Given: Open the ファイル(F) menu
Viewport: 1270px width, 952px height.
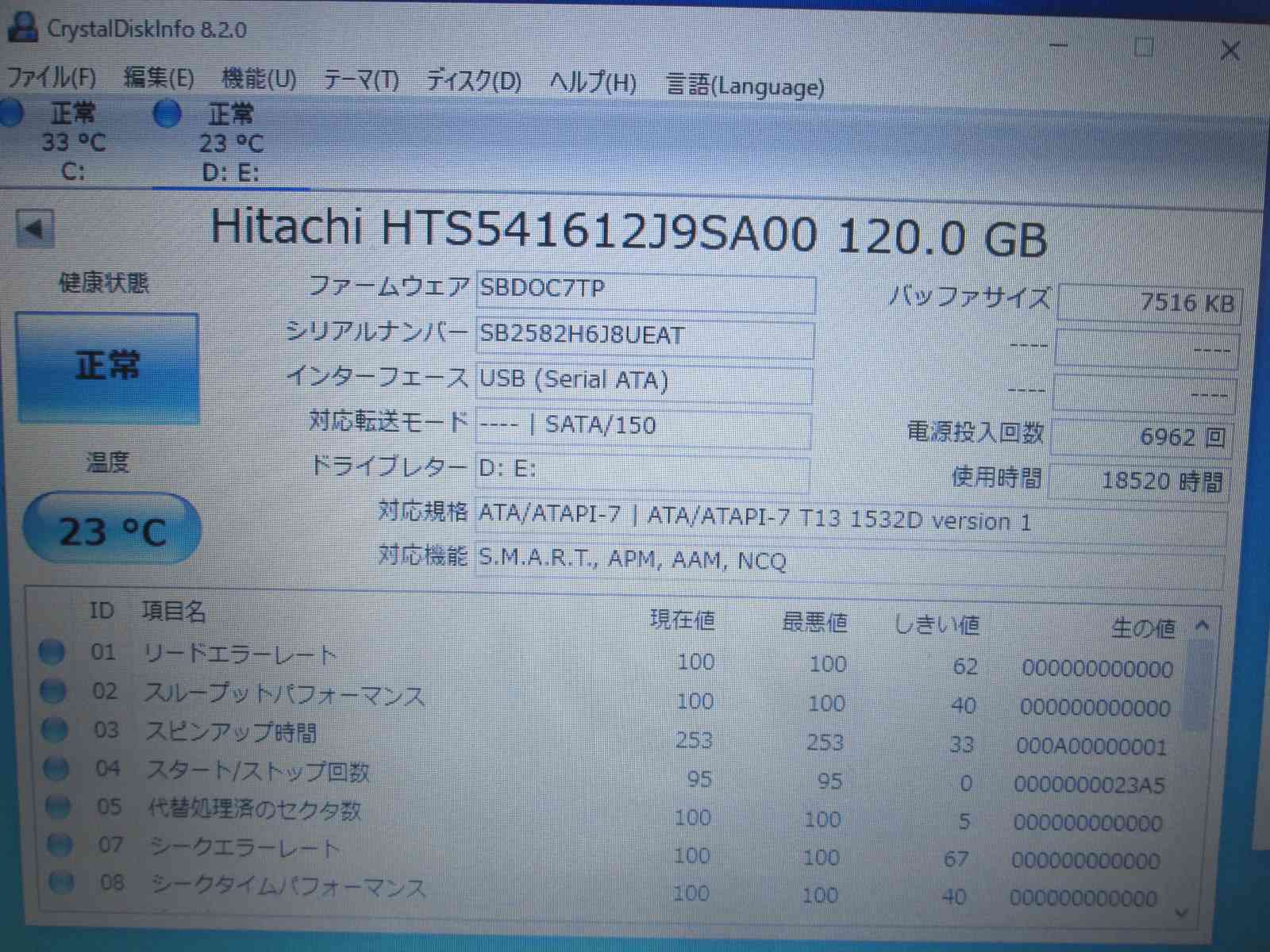Looking at the screenshot, I should coord(52,77).
